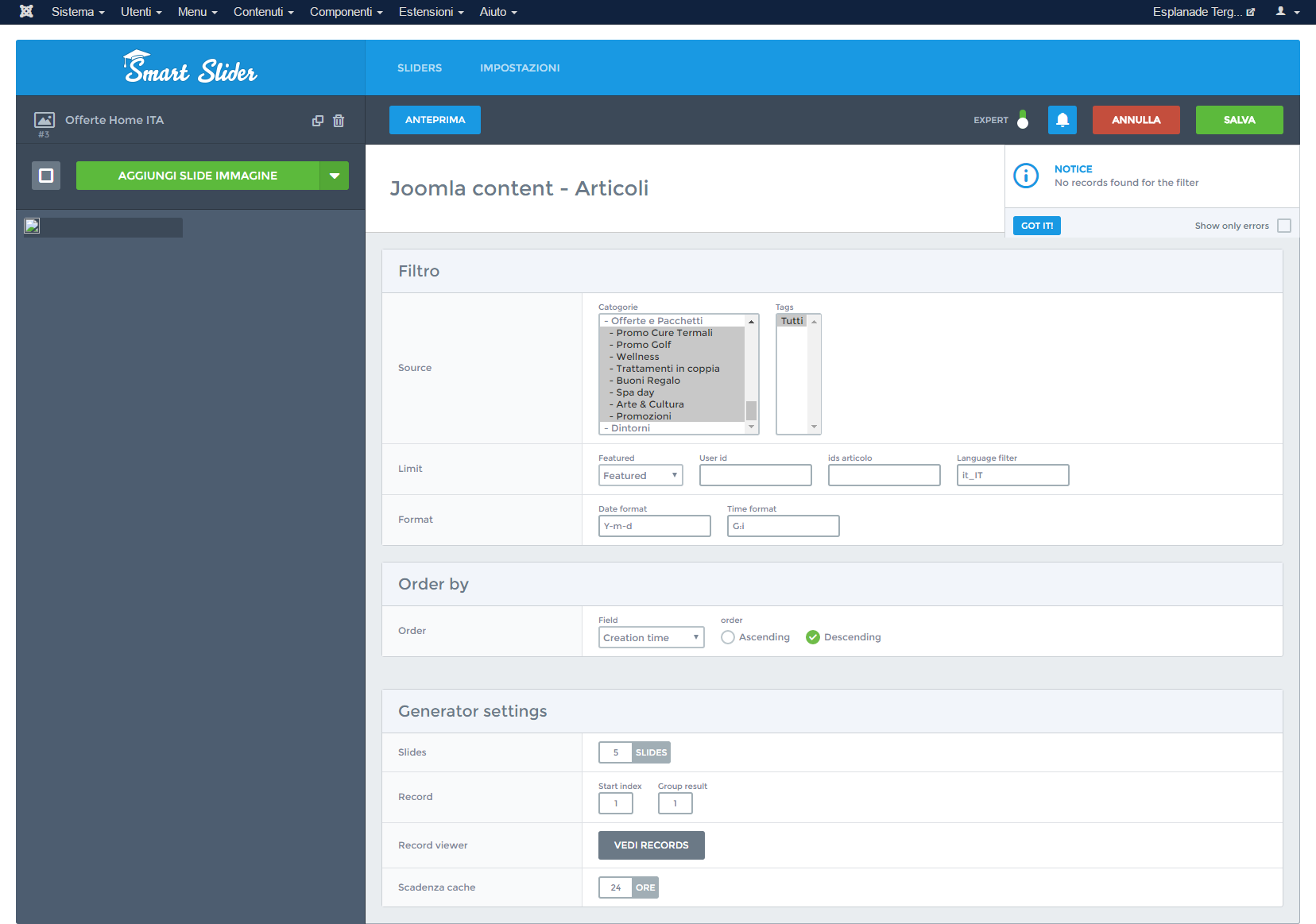Switch to the Impostazioni tab
The image size is (1316, 924).
(x=520, y=68)
